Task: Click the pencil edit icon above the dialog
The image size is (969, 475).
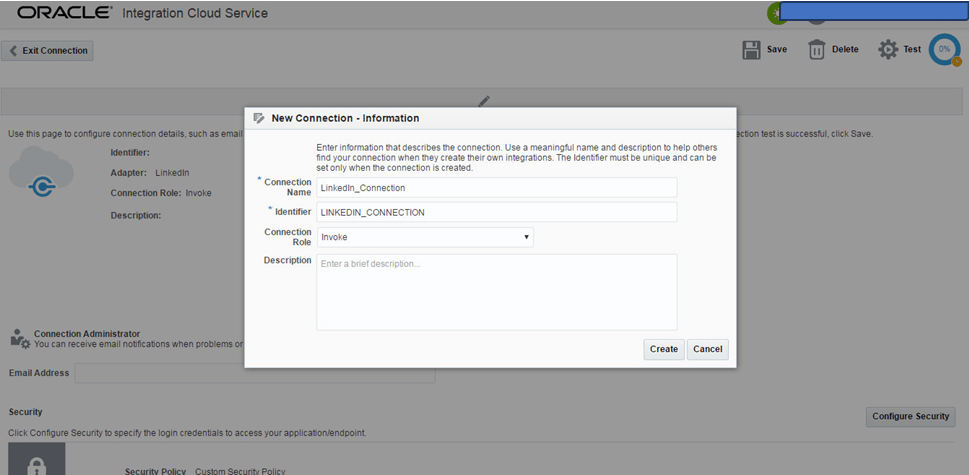Action: point(484,101)
